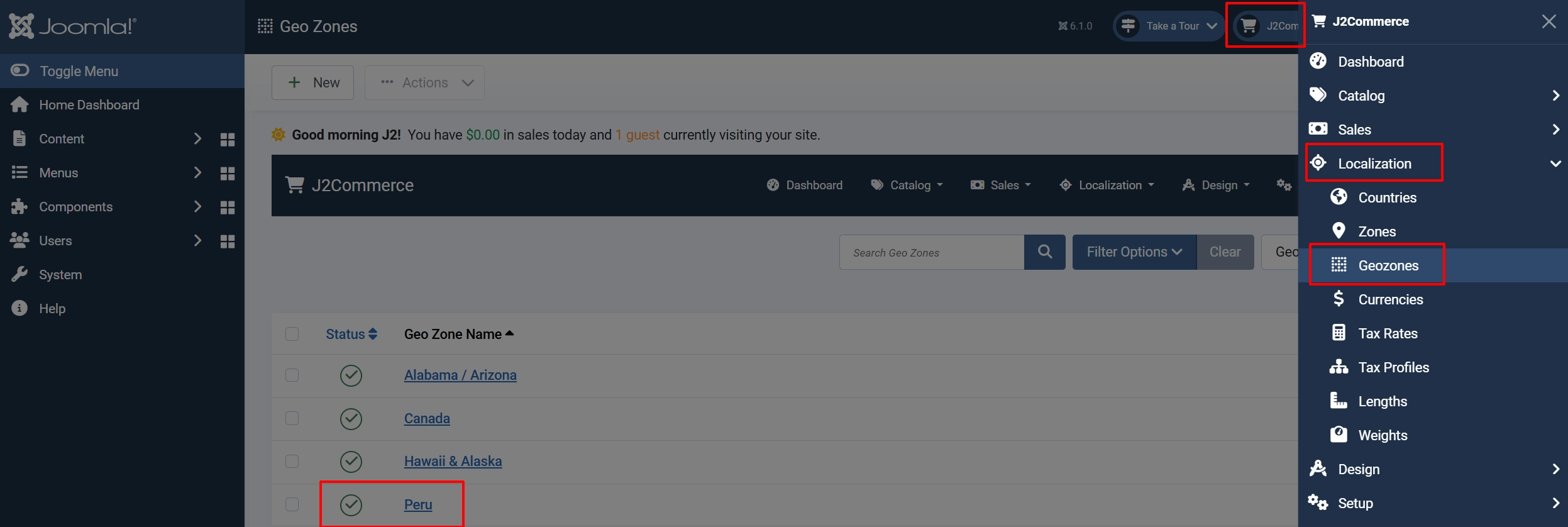Open Design dropdown in J2Commerce toolbar
Viewport: 1568px width, 527px height.
point(1216,185)
